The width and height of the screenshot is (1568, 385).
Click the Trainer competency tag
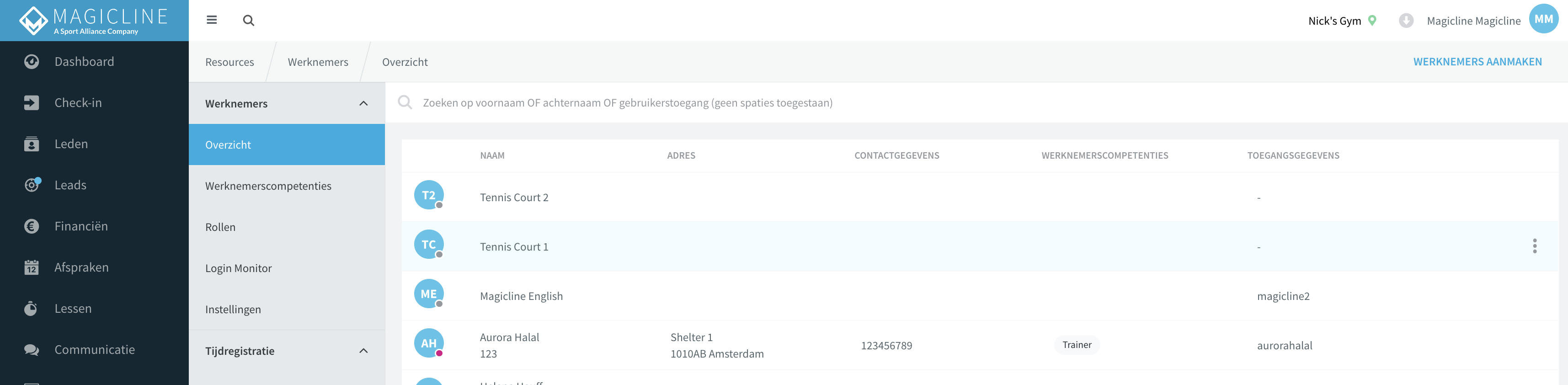[1077, 345]
